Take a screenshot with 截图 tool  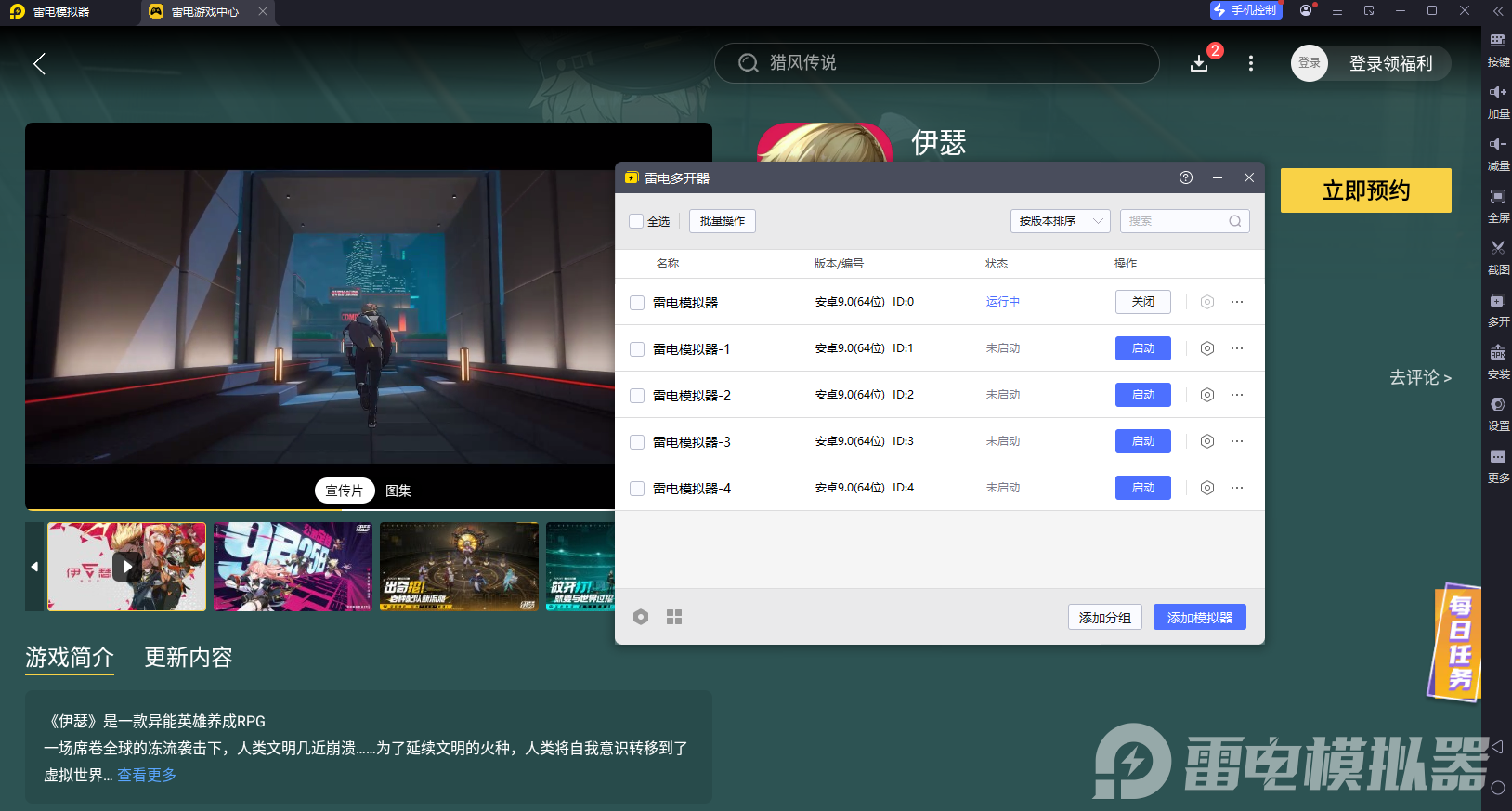pyautogui.click(x=1498, y=258)
